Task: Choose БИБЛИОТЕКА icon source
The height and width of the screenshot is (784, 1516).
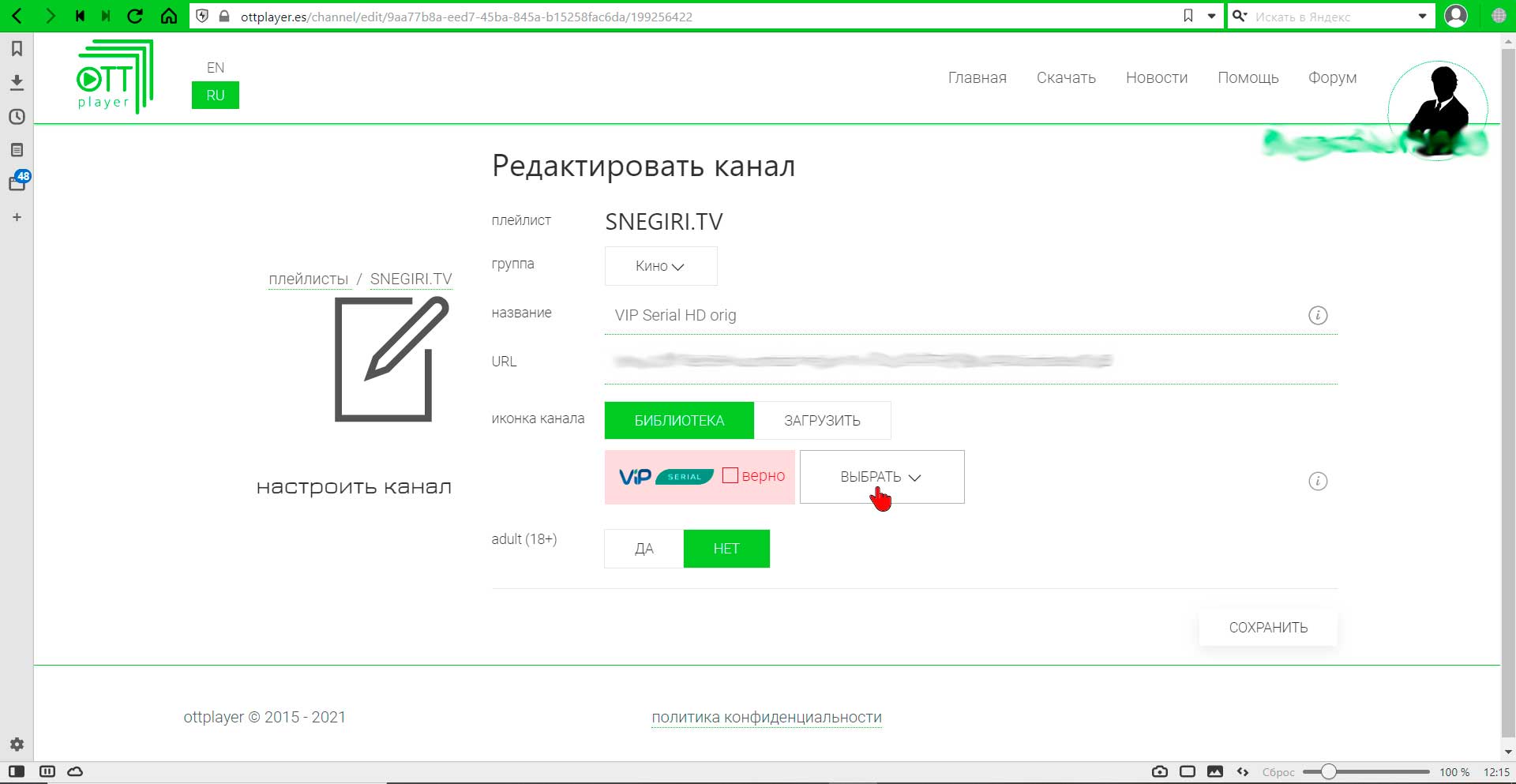Action: [x=679, y=421]
